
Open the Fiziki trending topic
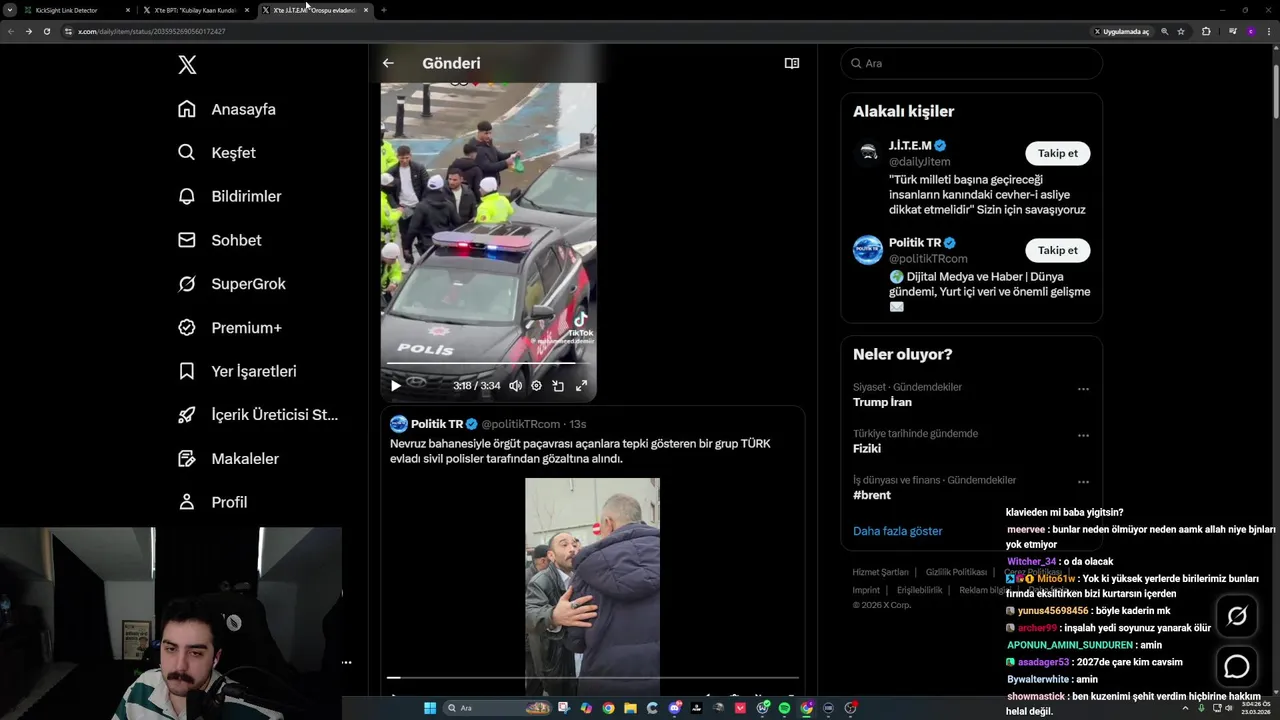(867, 449)
